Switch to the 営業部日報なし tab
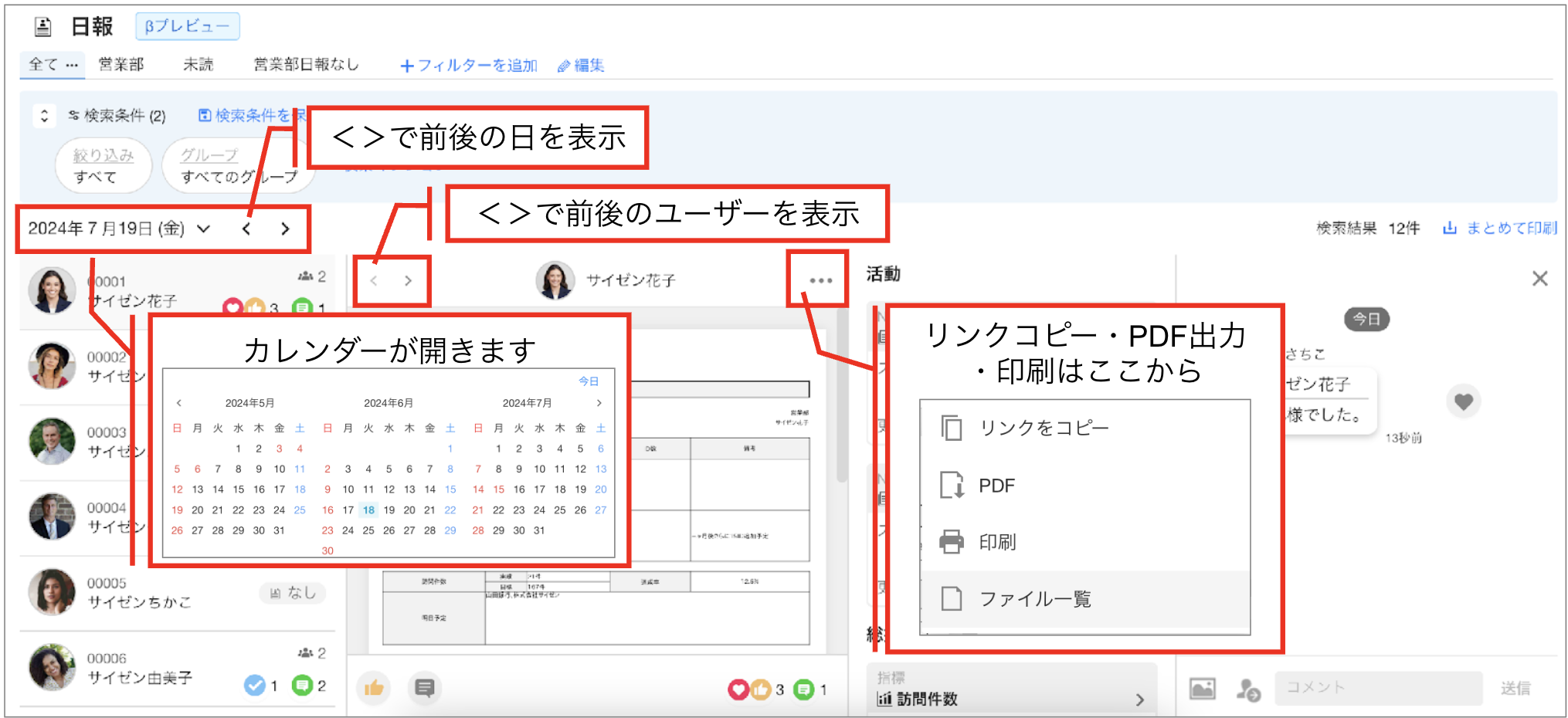This screenshot has width=1568, height=718. (x=306, y=64)
